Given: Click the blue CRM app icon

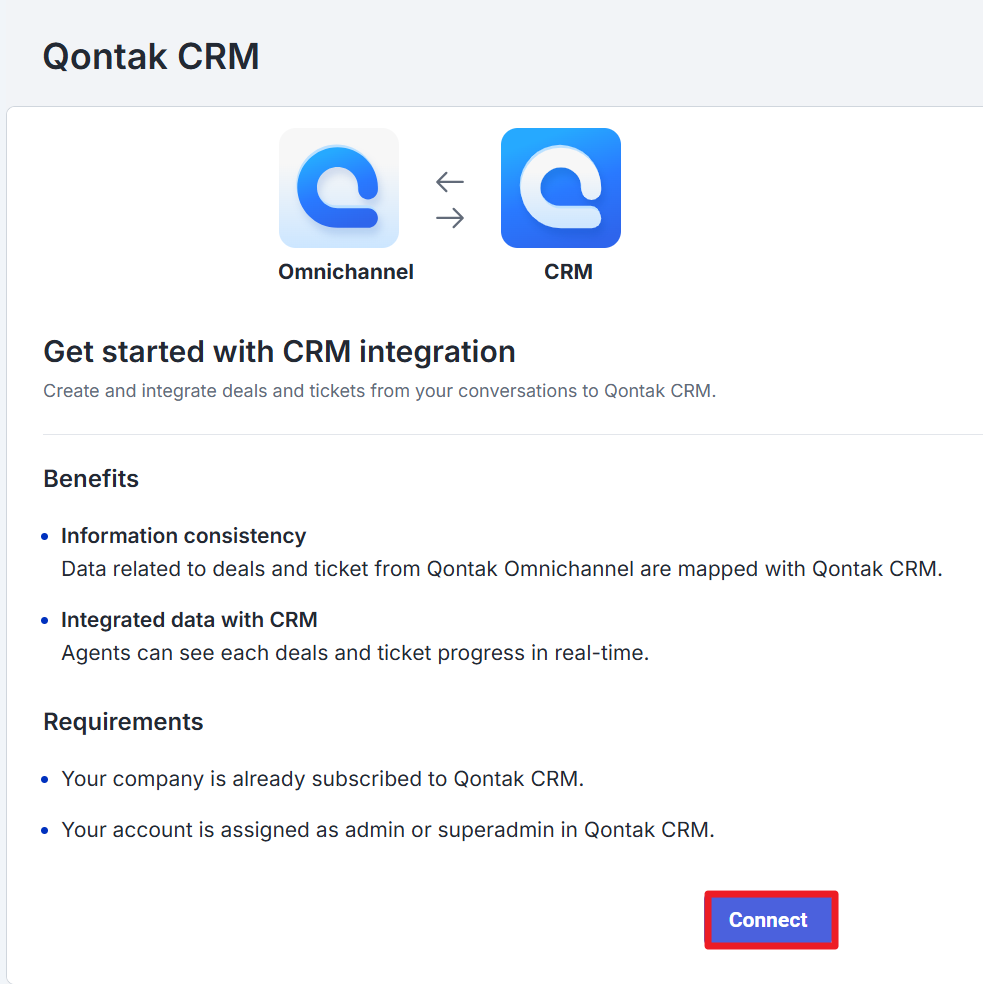Looking at the screenshot, I should click(560, 188).
